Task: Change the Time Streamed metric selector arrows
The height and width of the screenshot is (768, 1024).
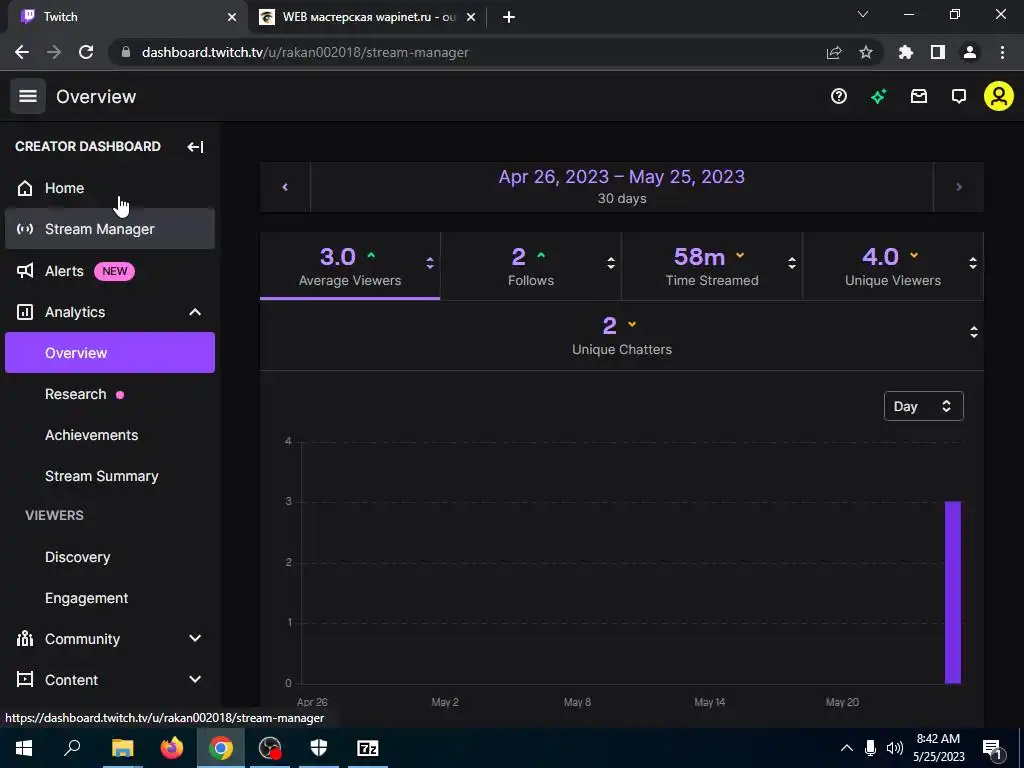Action: pos(792,263)
